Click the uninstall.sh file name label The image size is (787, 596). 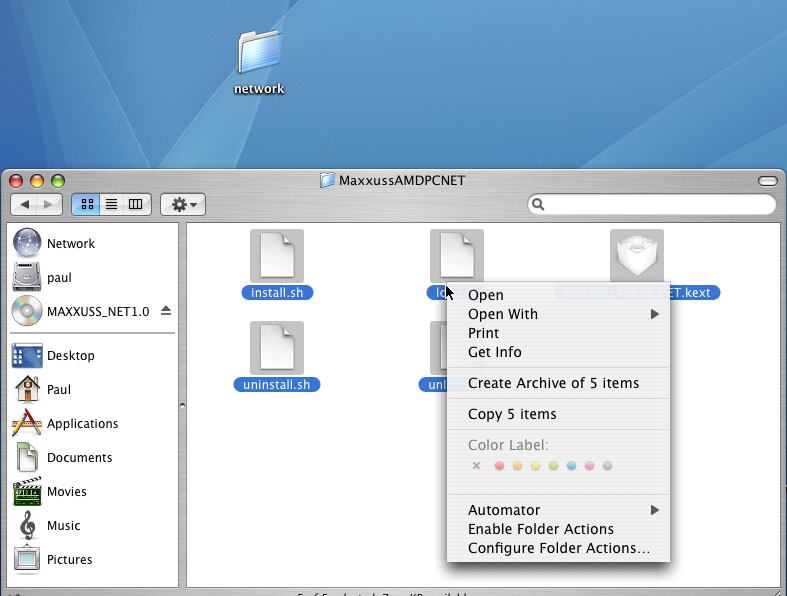277,385
